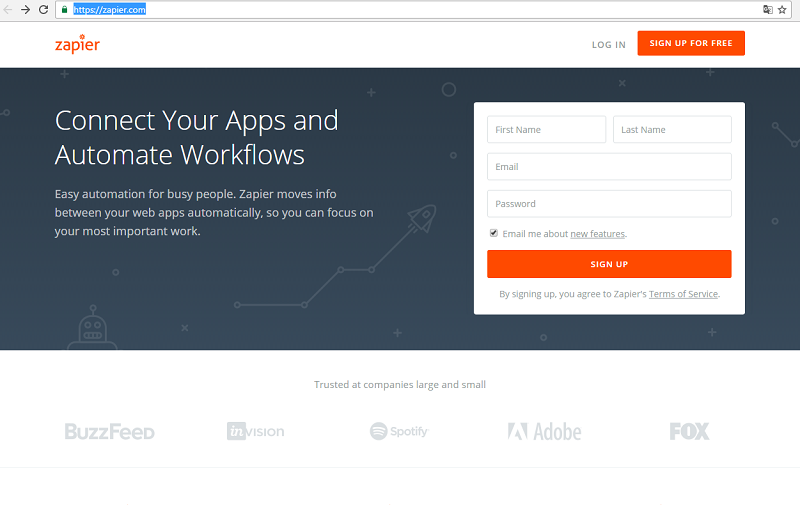
Task: Click the InVision logo
Action: click(x=255, y=432)
